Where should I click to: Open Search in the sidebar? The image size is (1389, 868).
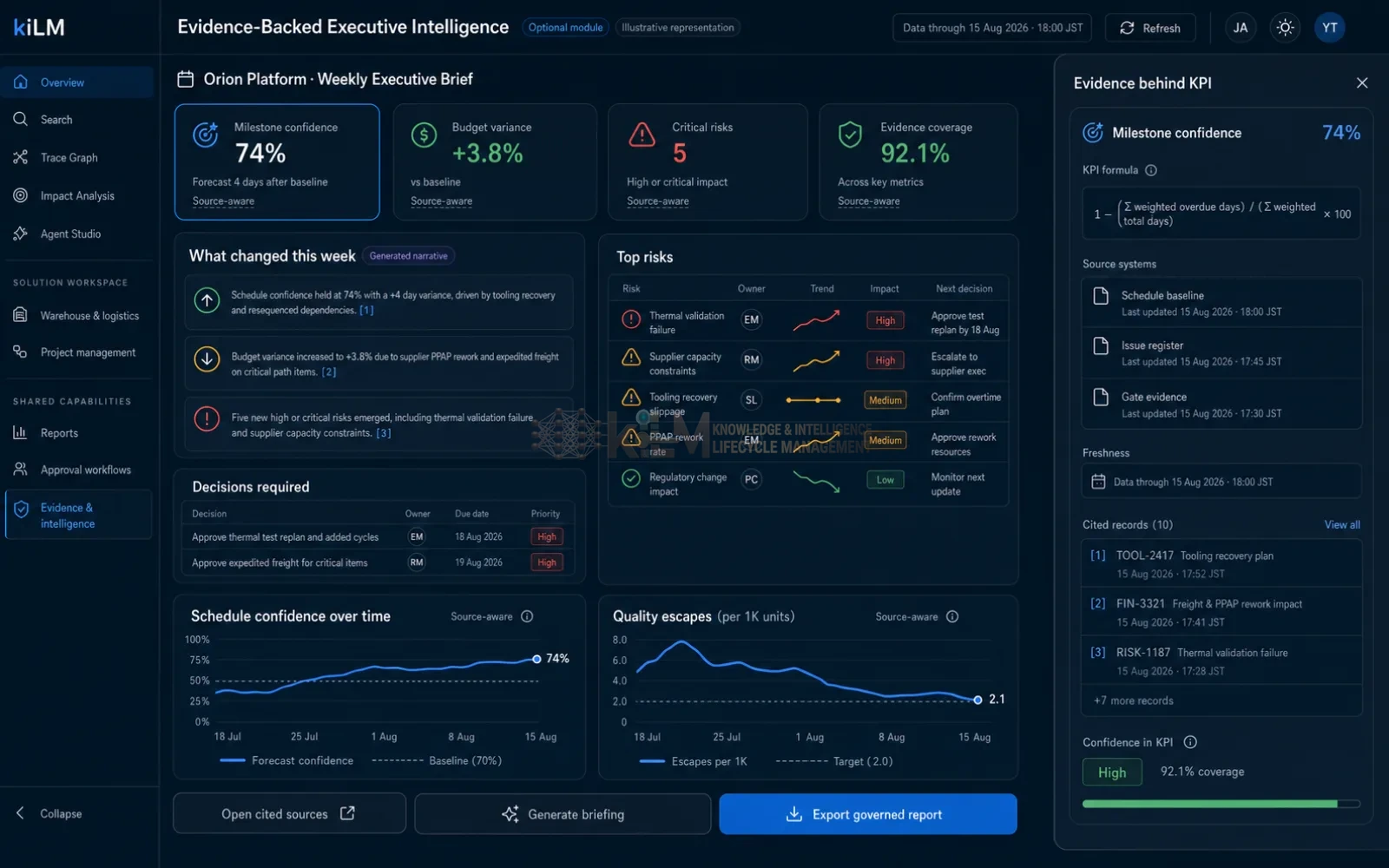tap(78, 120)
